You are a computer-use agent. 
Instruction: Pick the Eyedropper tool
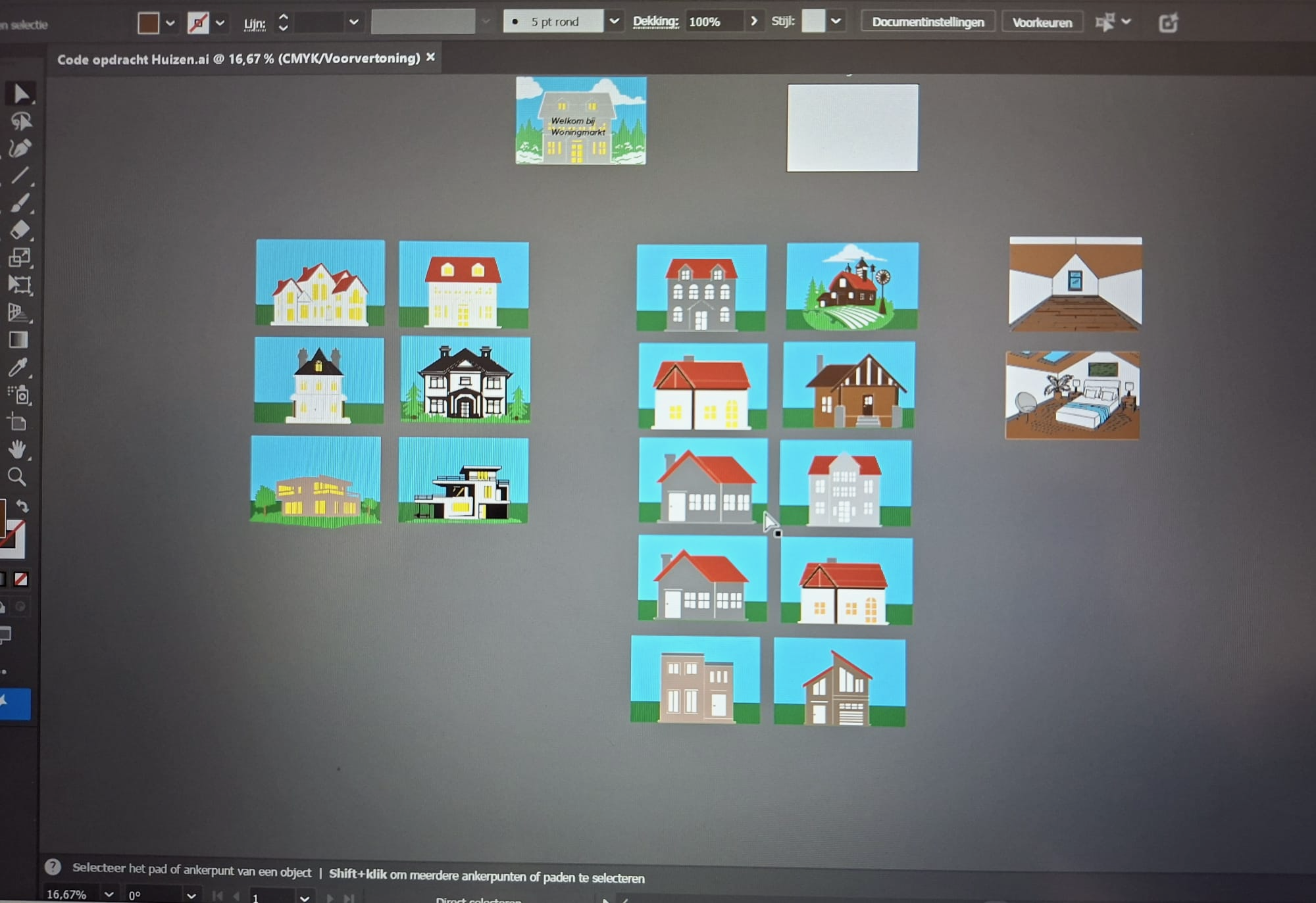18,367
